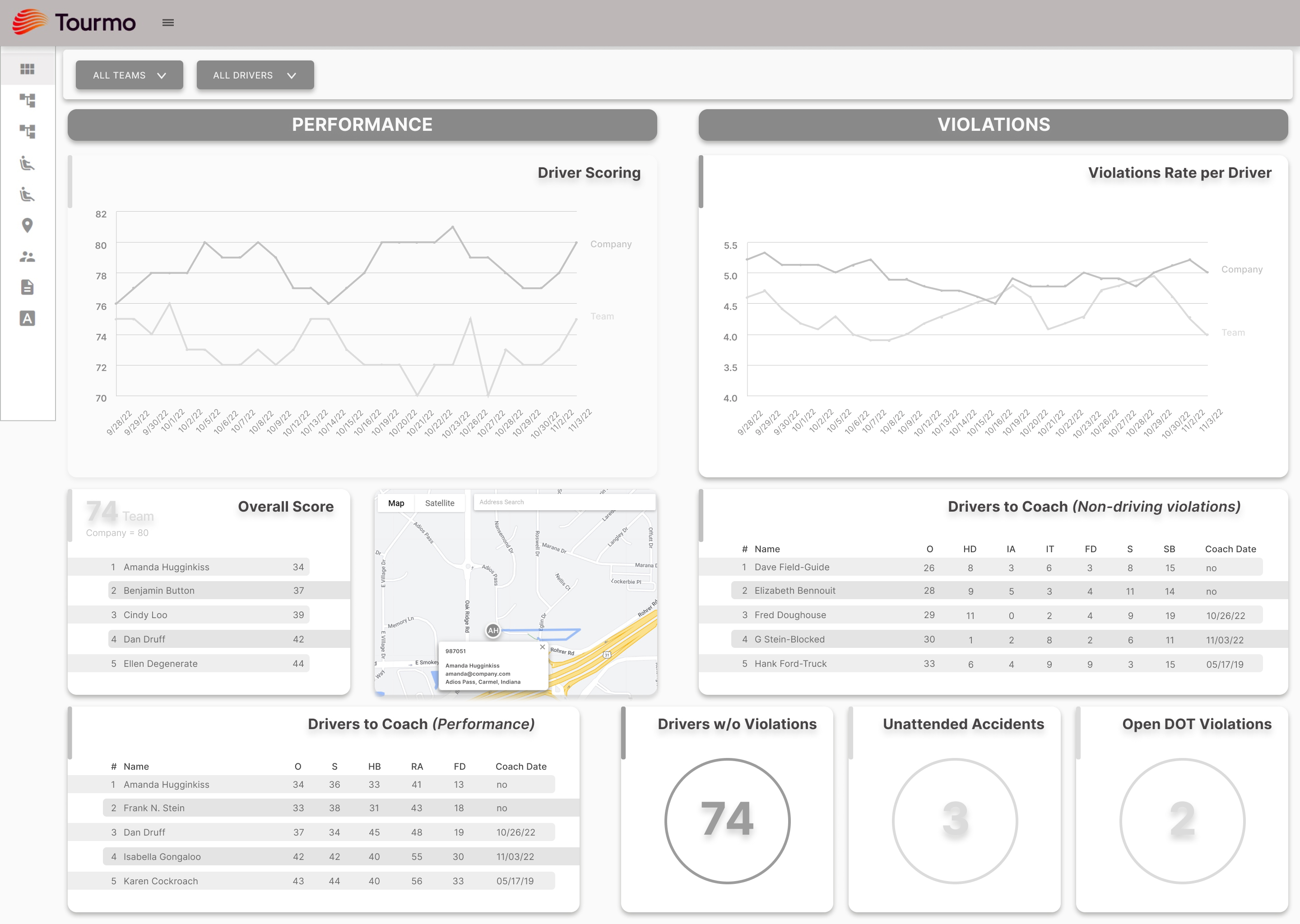Click the Tourmo logo

(x=74, y=23)
